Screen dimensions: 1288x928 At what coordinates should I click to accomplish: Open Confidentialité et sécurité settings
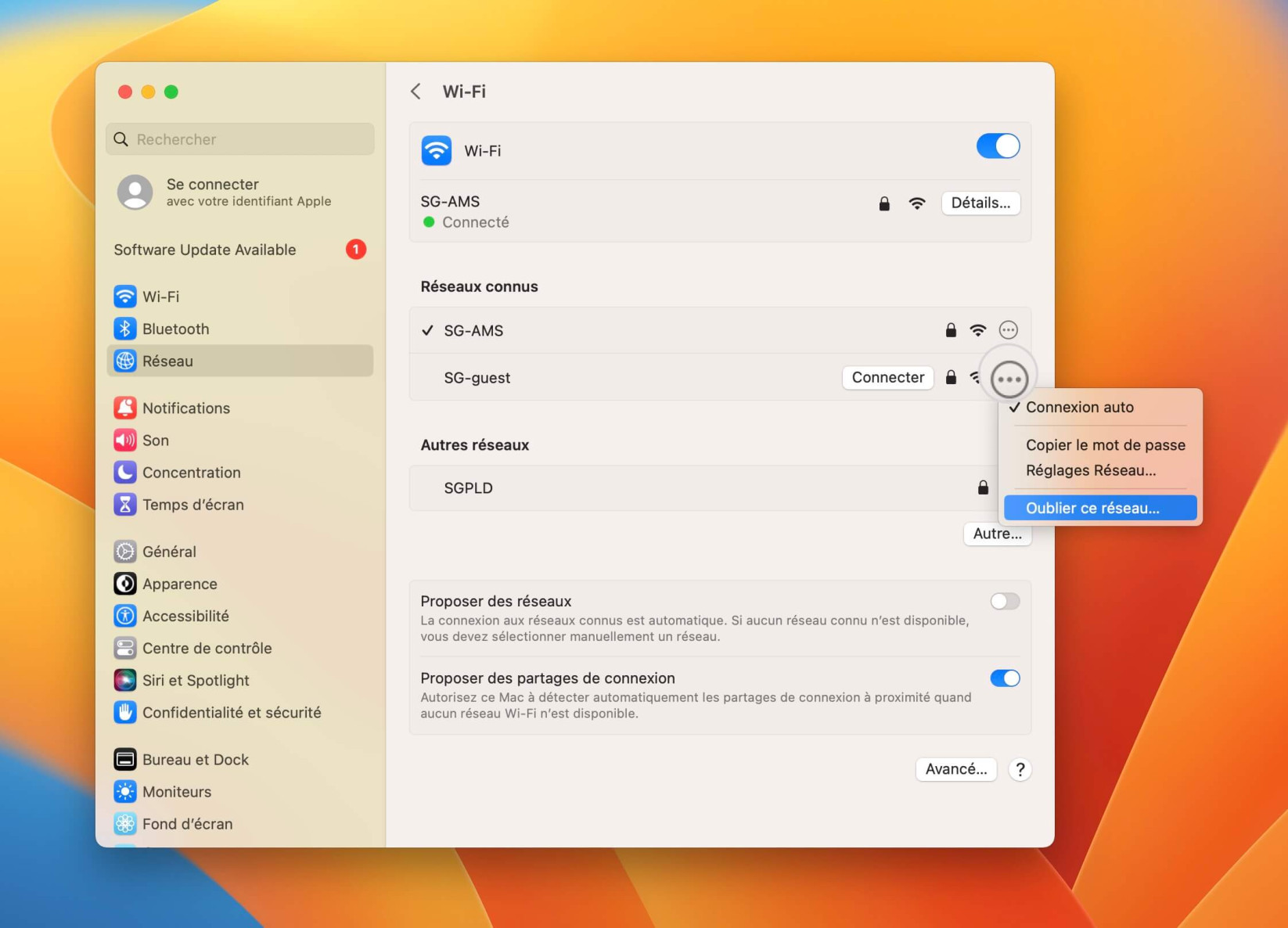239,711
